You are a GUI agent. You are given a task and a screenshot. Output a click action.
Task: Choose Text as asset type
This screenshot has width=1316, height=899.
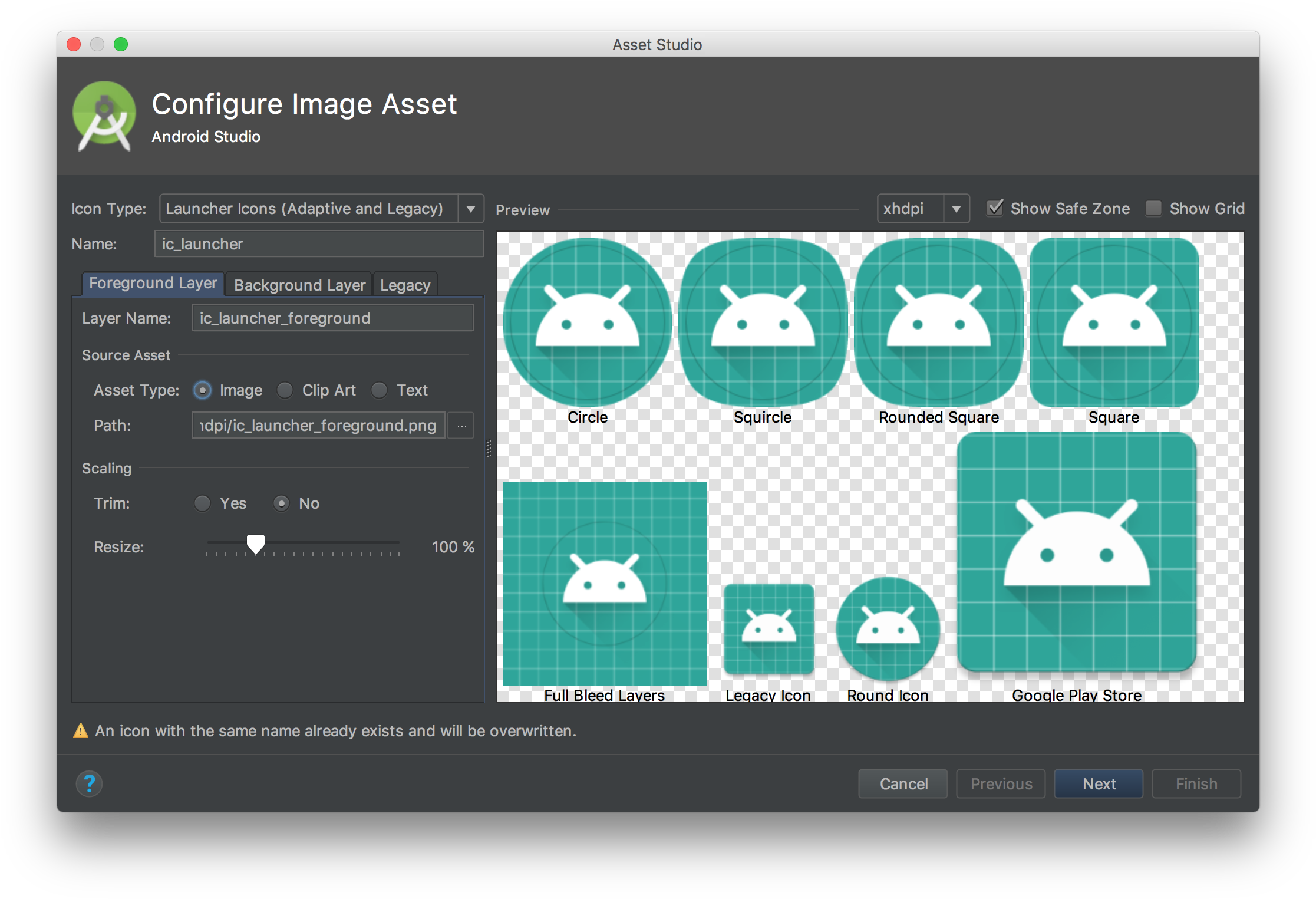(379, 390)
